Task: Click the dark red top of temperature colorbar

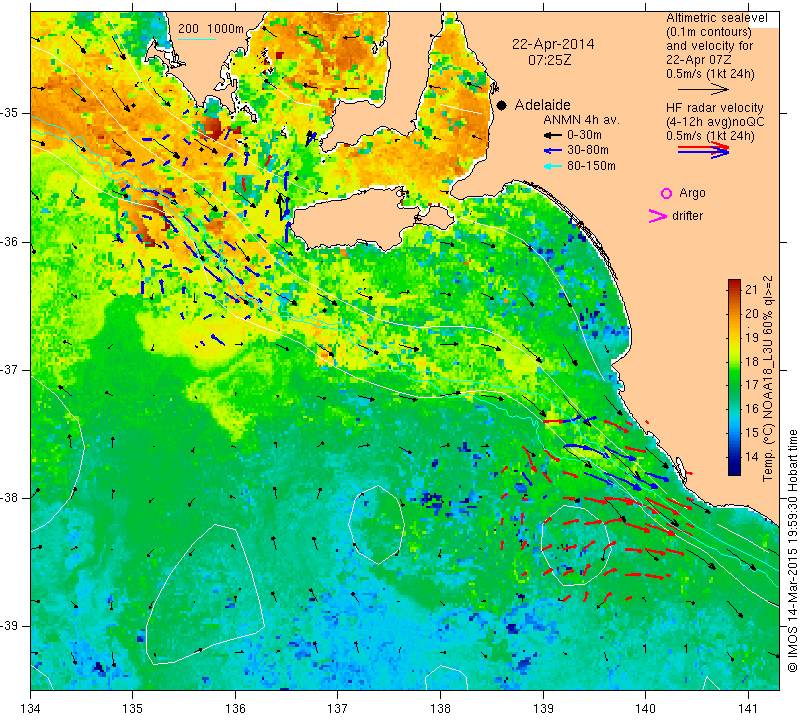Action: pos(734,284)
